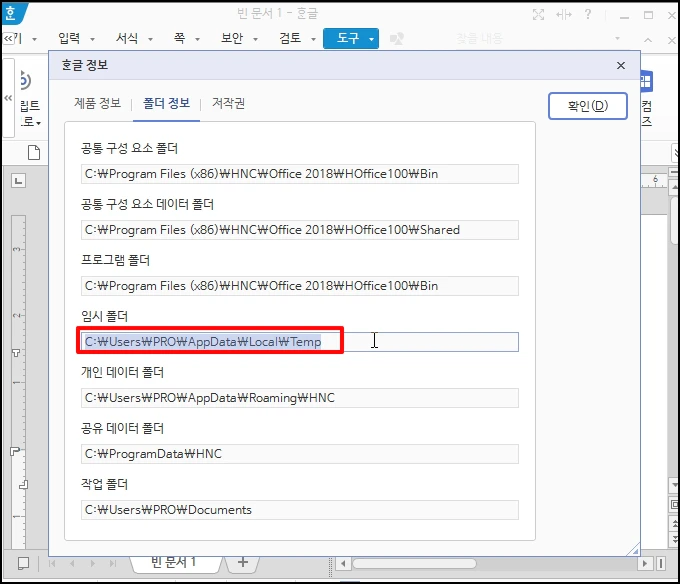This screenshot has width=680, height=584.
Task: Expand the 서식 menu dropdown arrow
Action: (150, 39)
